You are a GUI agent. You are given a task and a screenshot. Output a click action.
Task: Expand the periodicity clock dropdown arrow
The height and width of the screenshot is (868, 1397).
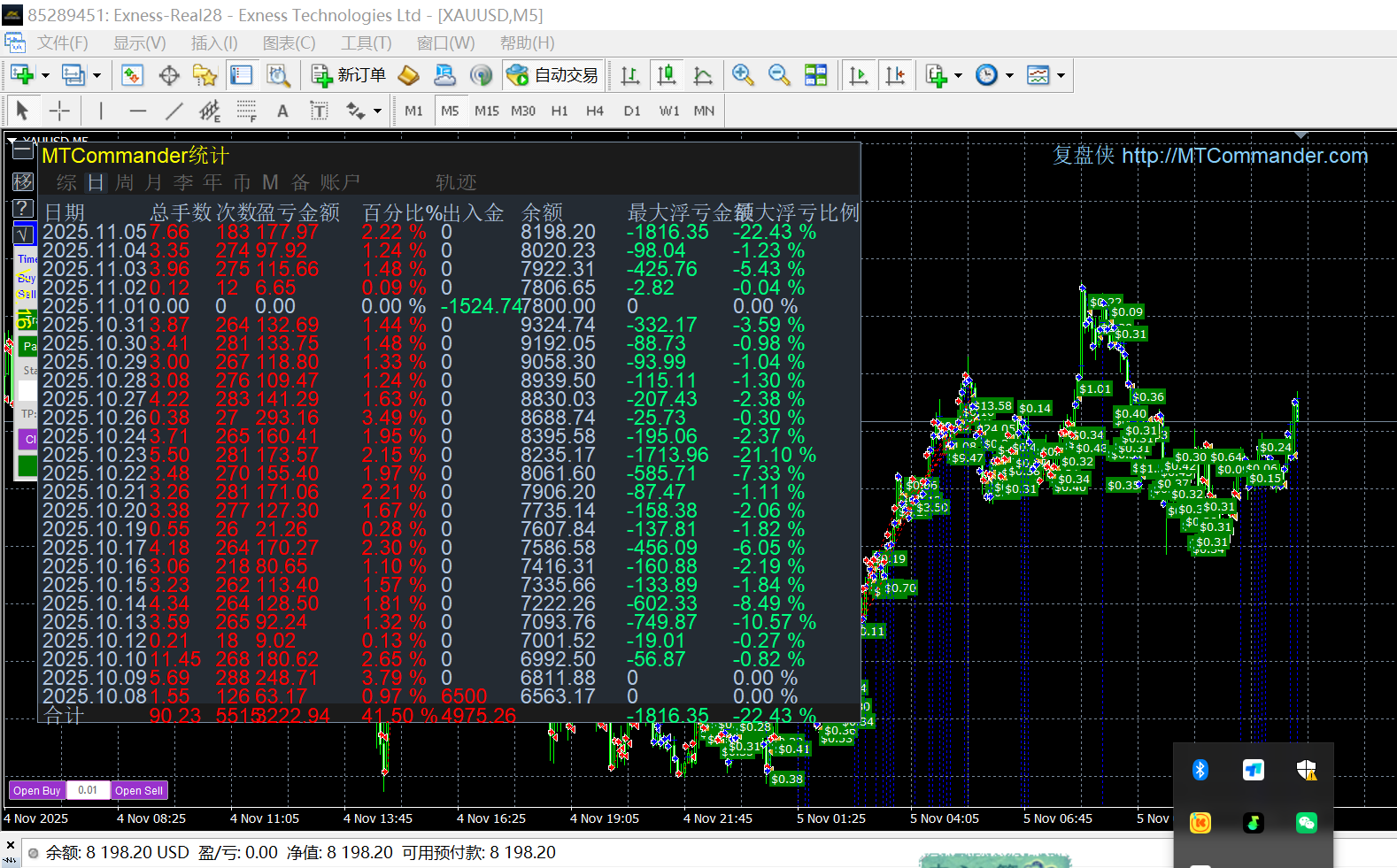coord(1009,75)
